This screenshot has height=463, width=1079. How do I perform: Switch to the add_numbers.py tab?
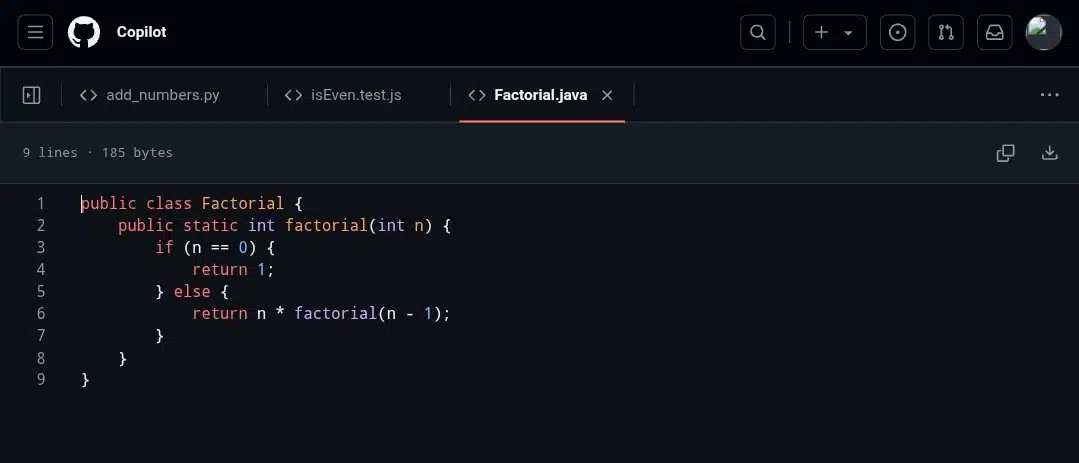[150, 95]
